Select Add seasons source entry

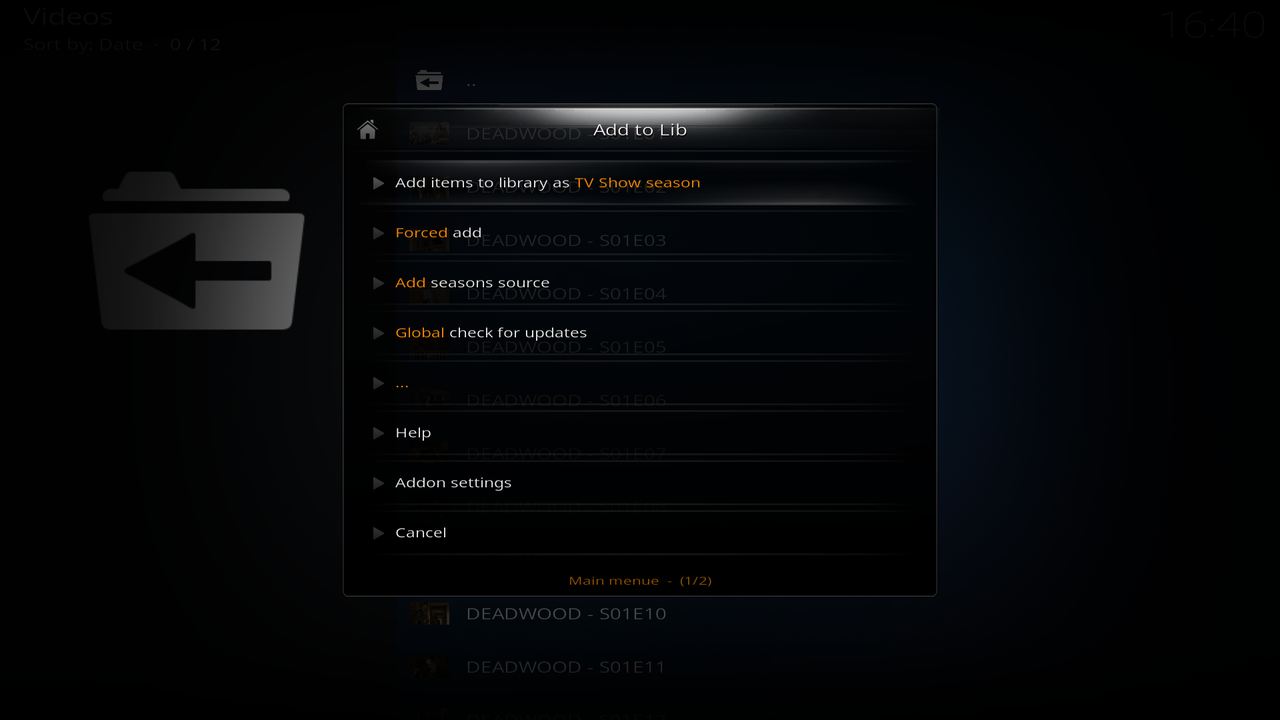pyautogui.click(x=640, y=283)
